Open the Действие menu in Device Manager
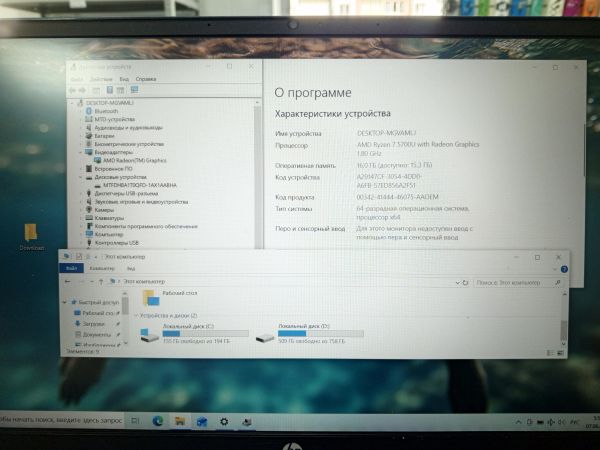This screenshot has width=600, height=450. [x=101, y=79]
